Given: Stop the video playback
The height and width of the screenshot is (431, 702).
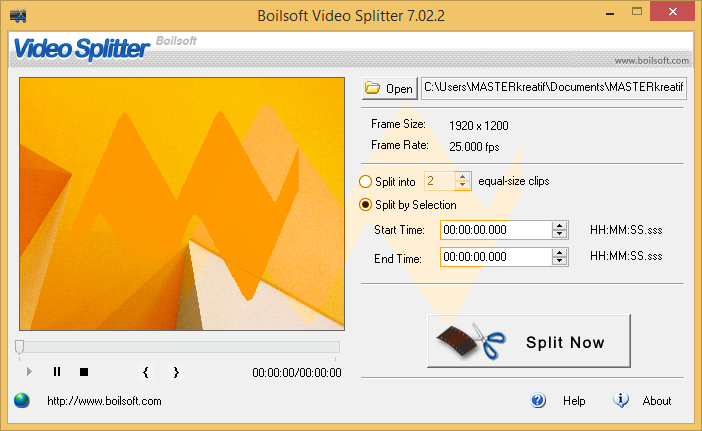Looking at the screenshot, I should [x=84, y=372].
